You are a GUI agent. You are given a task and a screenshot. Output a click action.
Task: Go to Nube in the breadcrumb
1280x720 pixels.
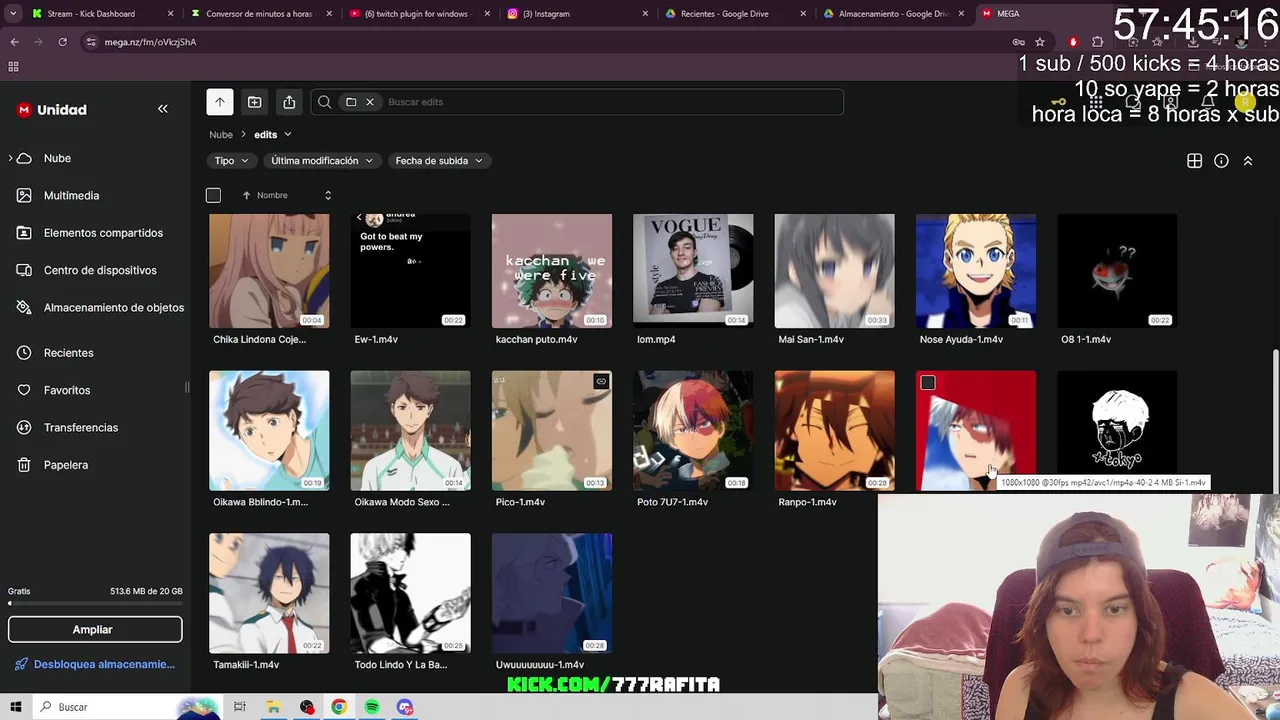click(x=221, y=135)
